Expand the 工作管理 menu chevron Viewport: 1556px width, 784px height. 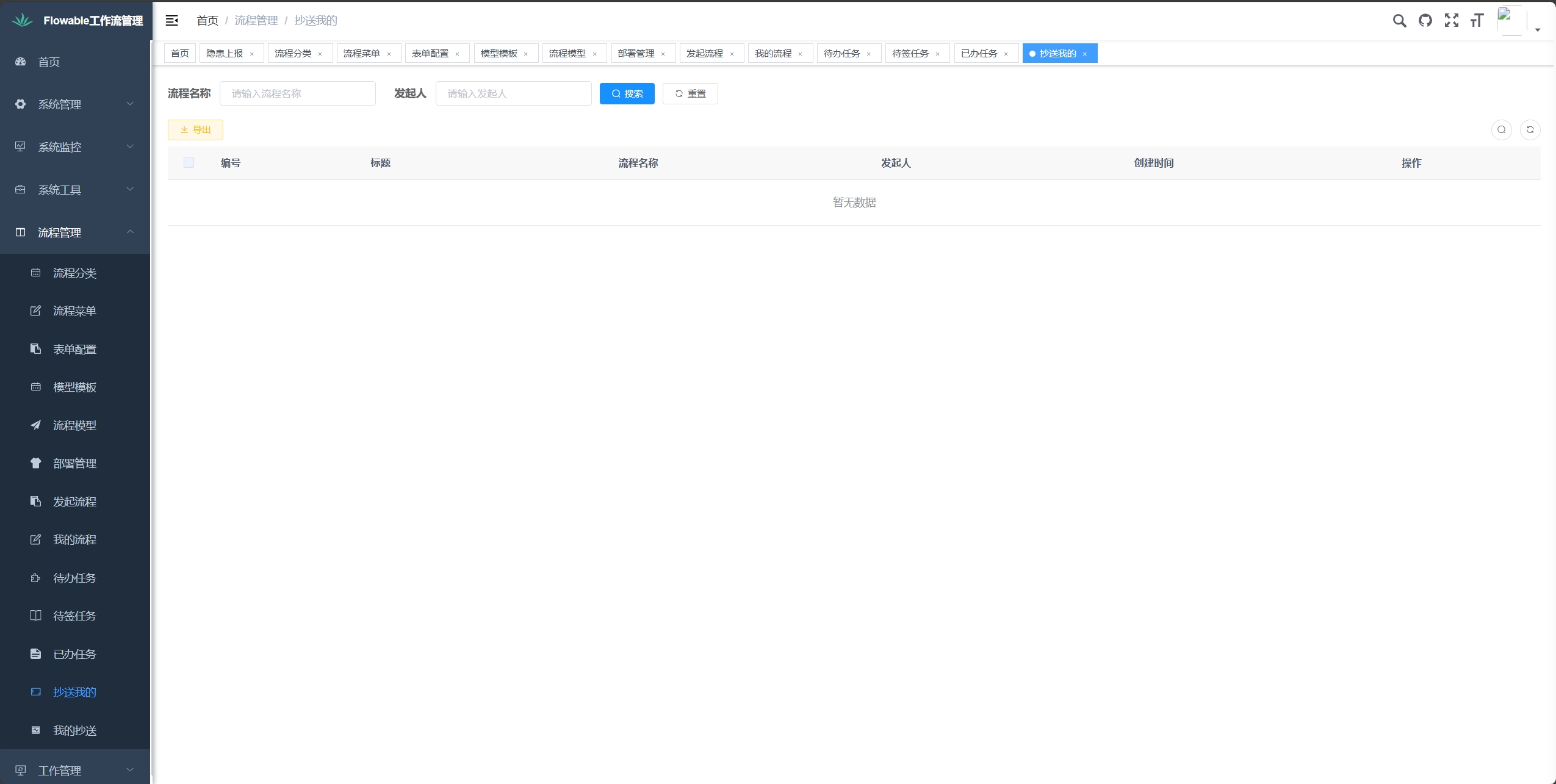[130, 770]
